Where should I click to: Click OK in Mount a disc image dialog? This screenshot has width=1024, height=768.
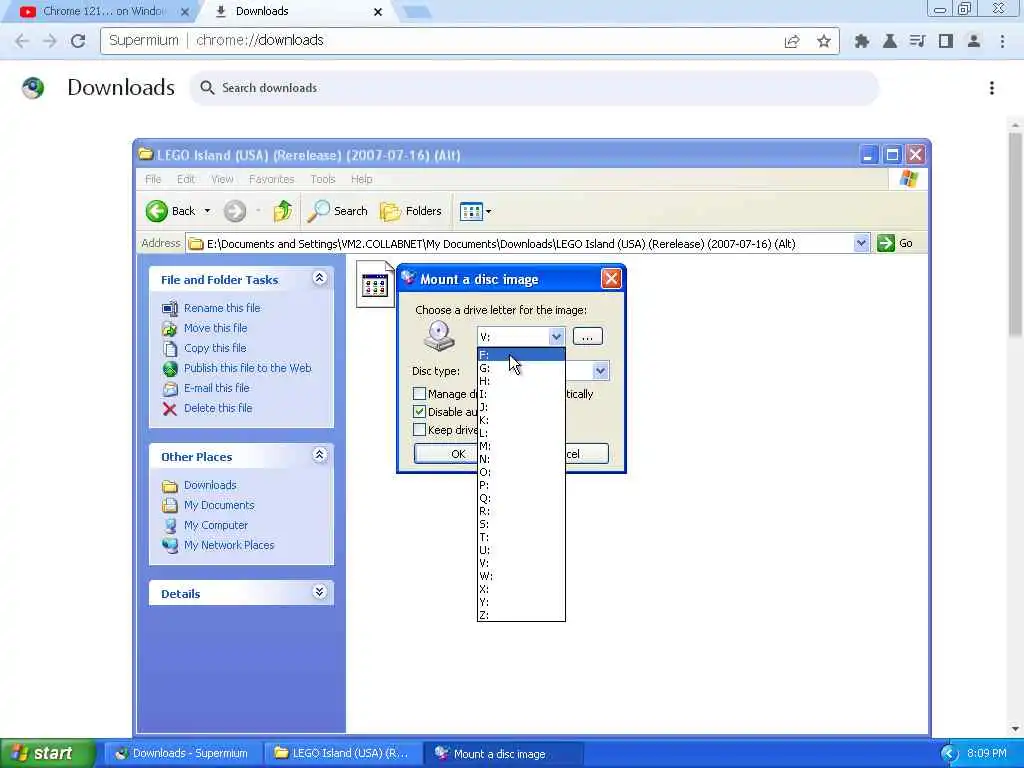445,454
